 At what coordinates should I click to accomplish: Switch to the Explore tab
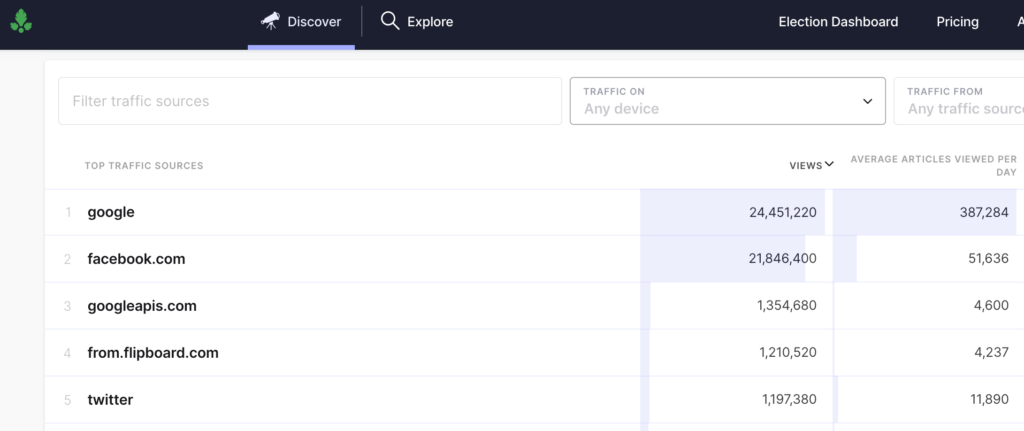tap(417, 22)
